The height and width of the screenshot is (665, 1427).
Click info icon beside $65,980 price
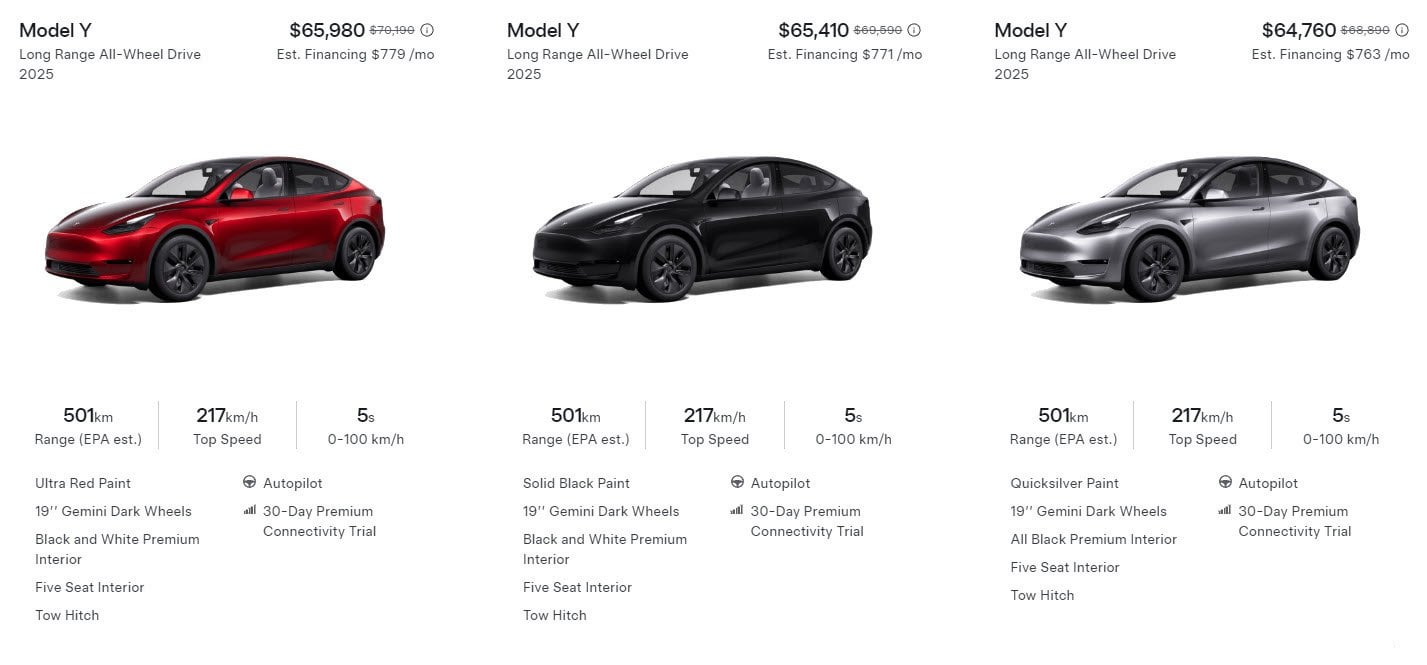(427, 30)
